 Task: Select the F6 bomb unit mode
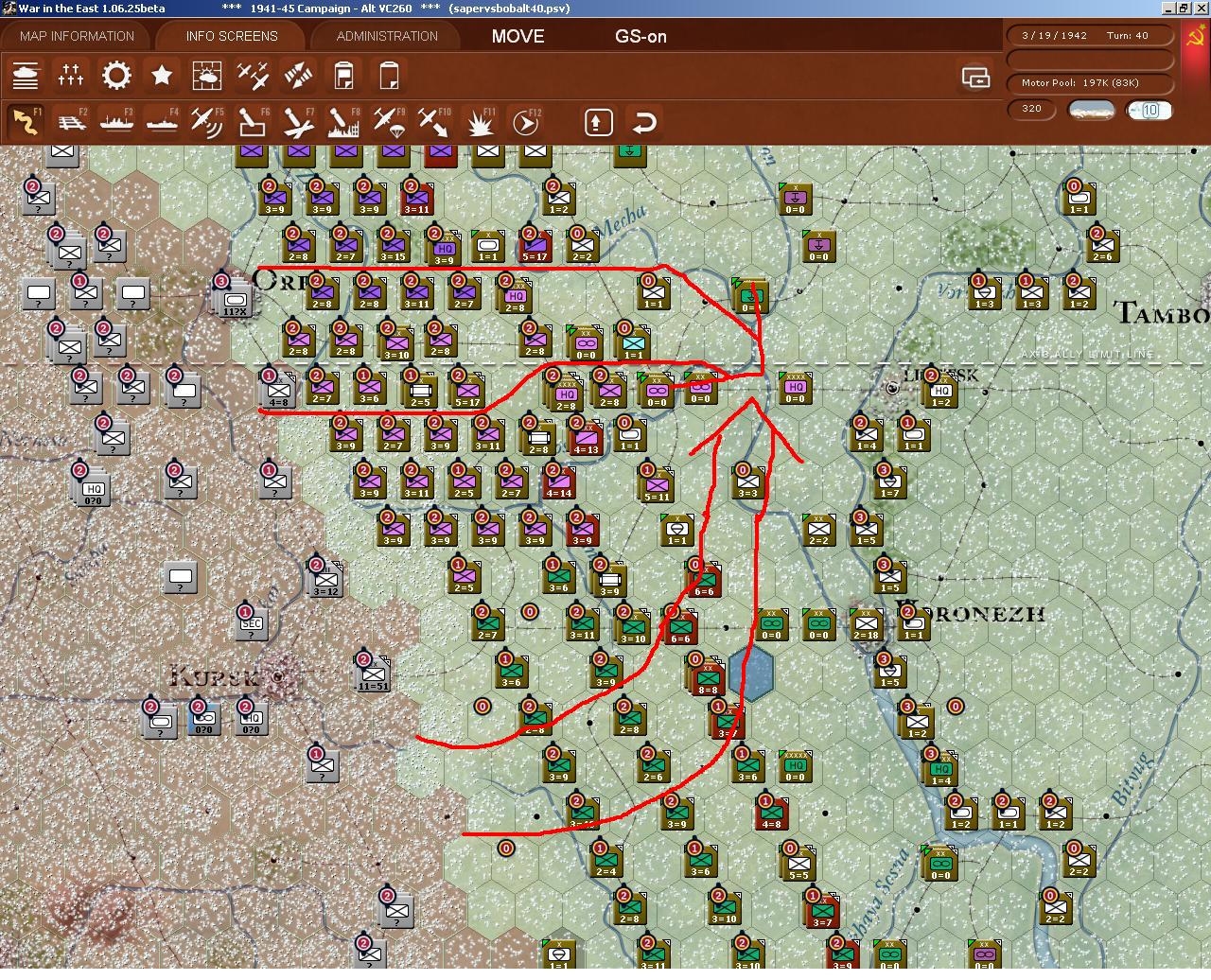click(253, 122)
